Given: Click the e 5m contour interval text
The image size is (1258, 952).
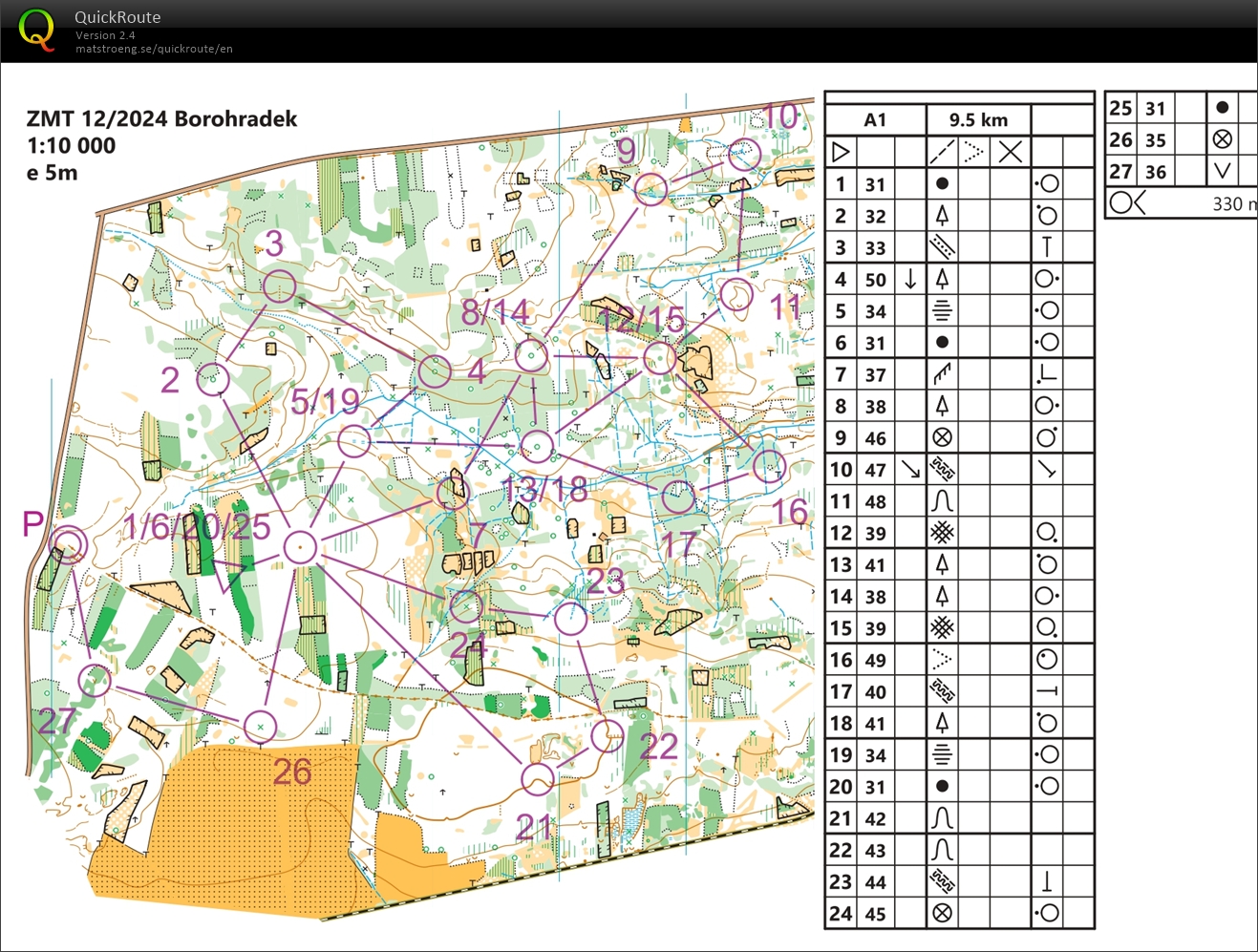Looking at the screenshot, I should [53, 173].
